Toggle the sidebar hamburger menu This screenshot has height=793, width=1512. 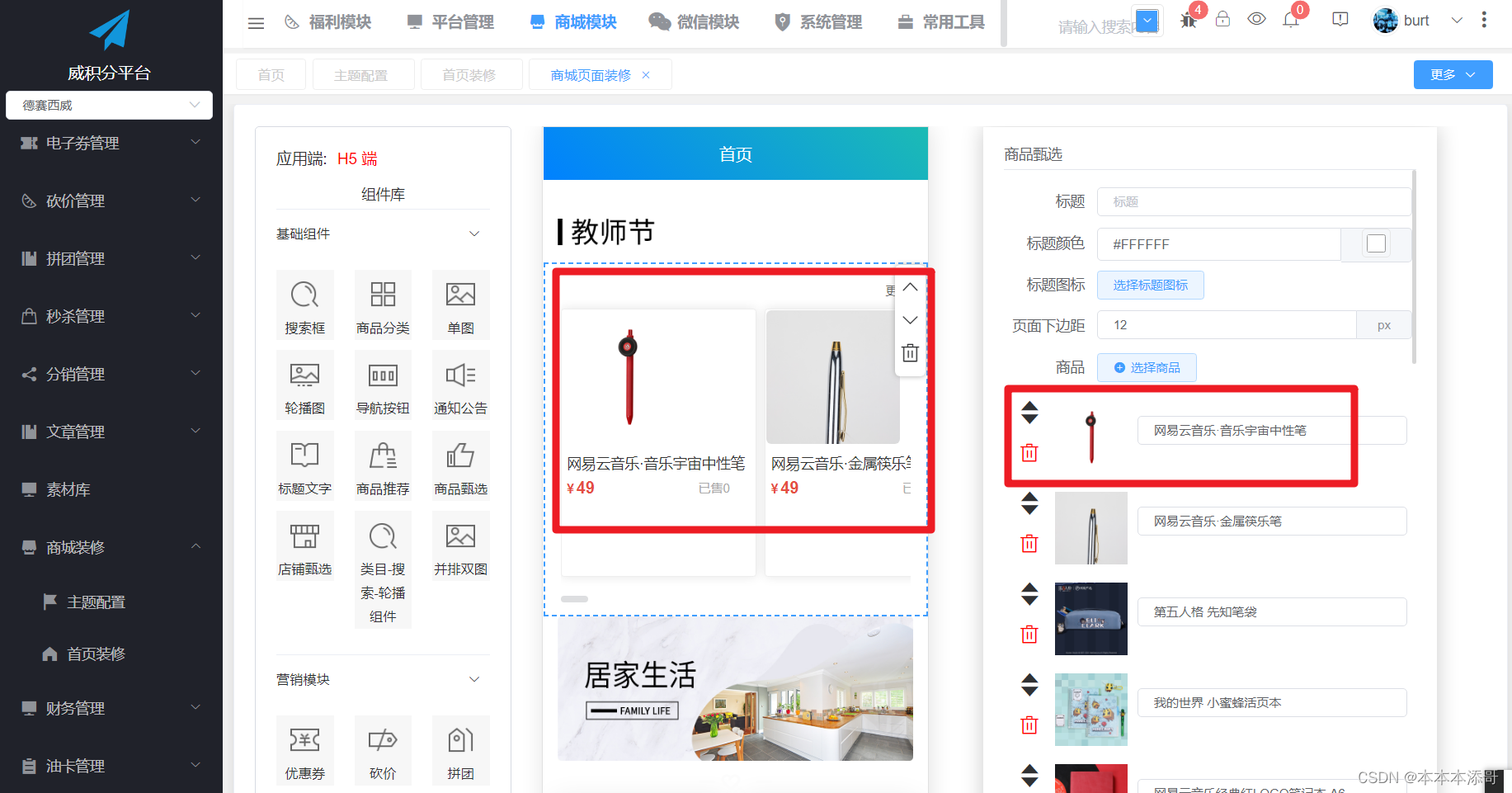(256, 23)
